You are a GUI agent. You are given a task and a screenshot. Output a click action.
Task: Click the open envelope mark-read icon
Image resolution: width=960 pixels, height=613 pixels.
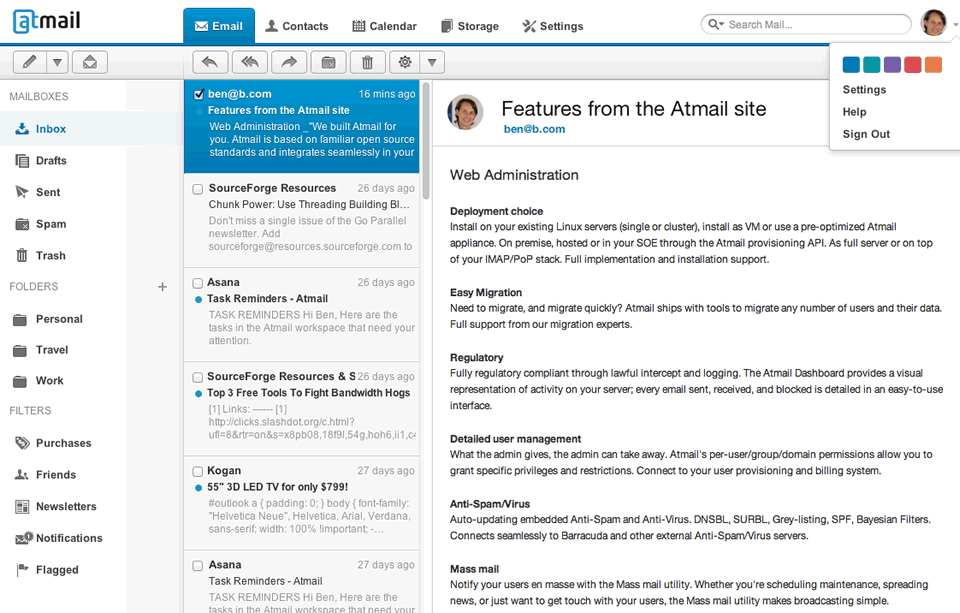pyautogui.click(x=90, y=62)
